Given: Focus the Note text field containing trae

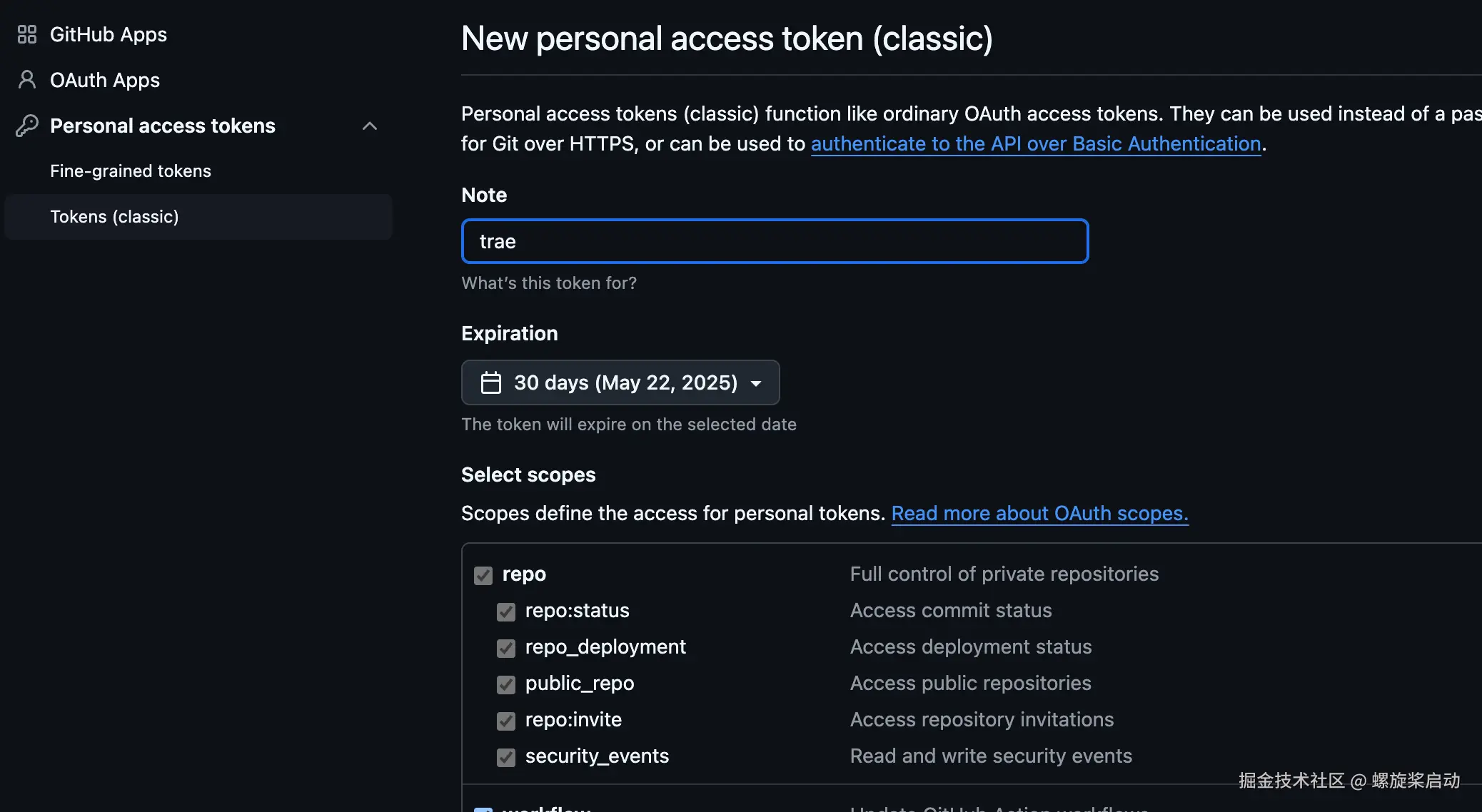Looking at the screenshot, I should (x=775, y=241).
